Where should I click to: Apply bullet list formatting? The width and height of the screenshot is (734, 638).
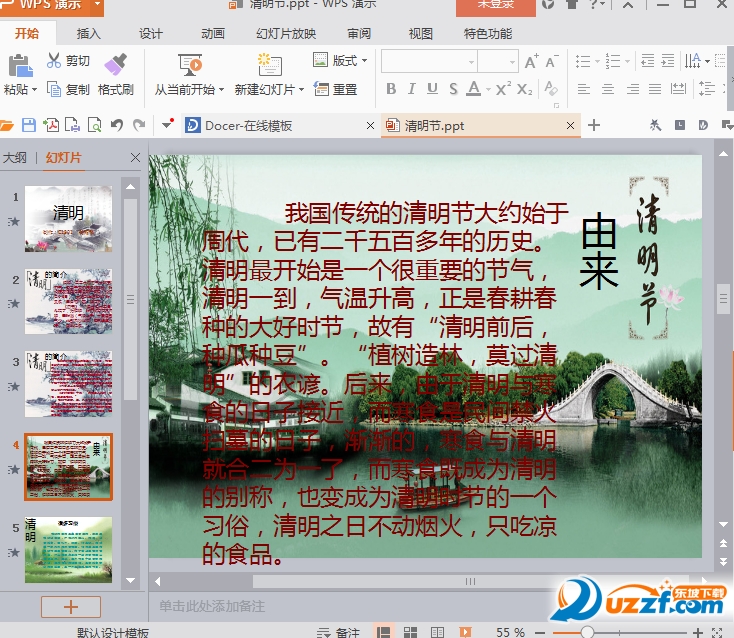[583, 61]
